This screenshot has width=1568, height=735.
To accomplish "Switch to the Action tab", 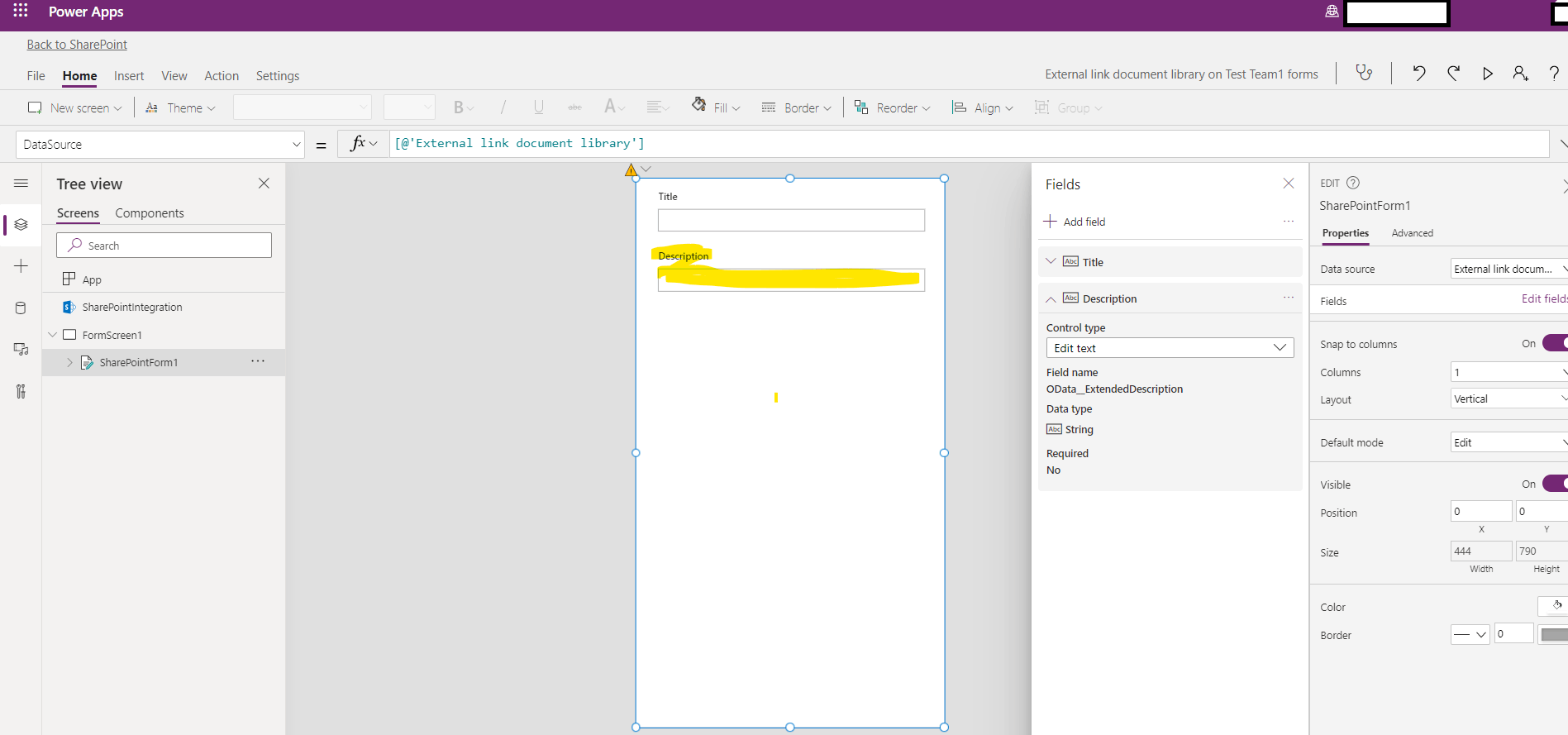I will 222,75.
